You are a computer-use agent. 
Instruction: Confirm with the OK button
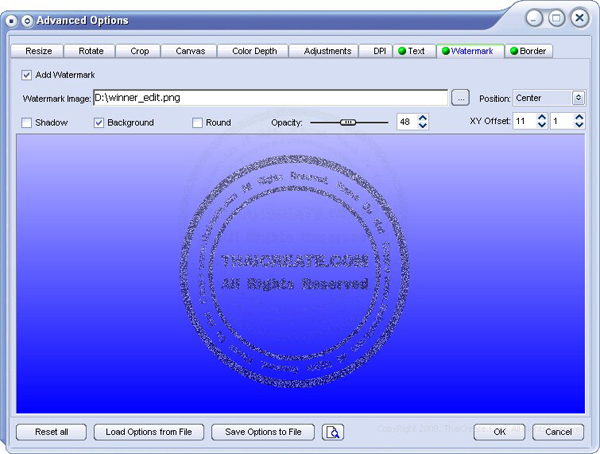[x=499, y=432]
